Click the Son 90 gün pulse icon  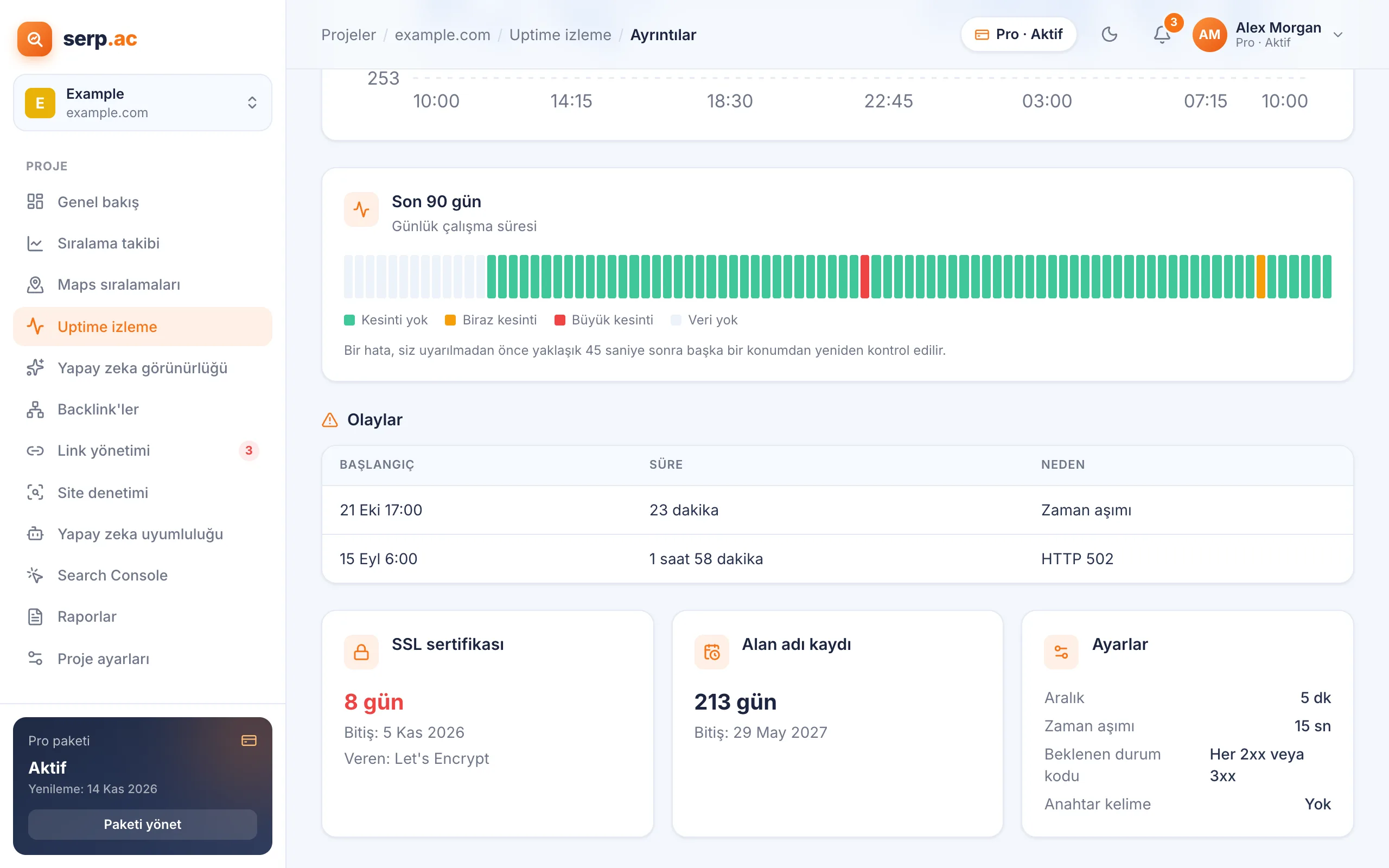click(361, 209)
